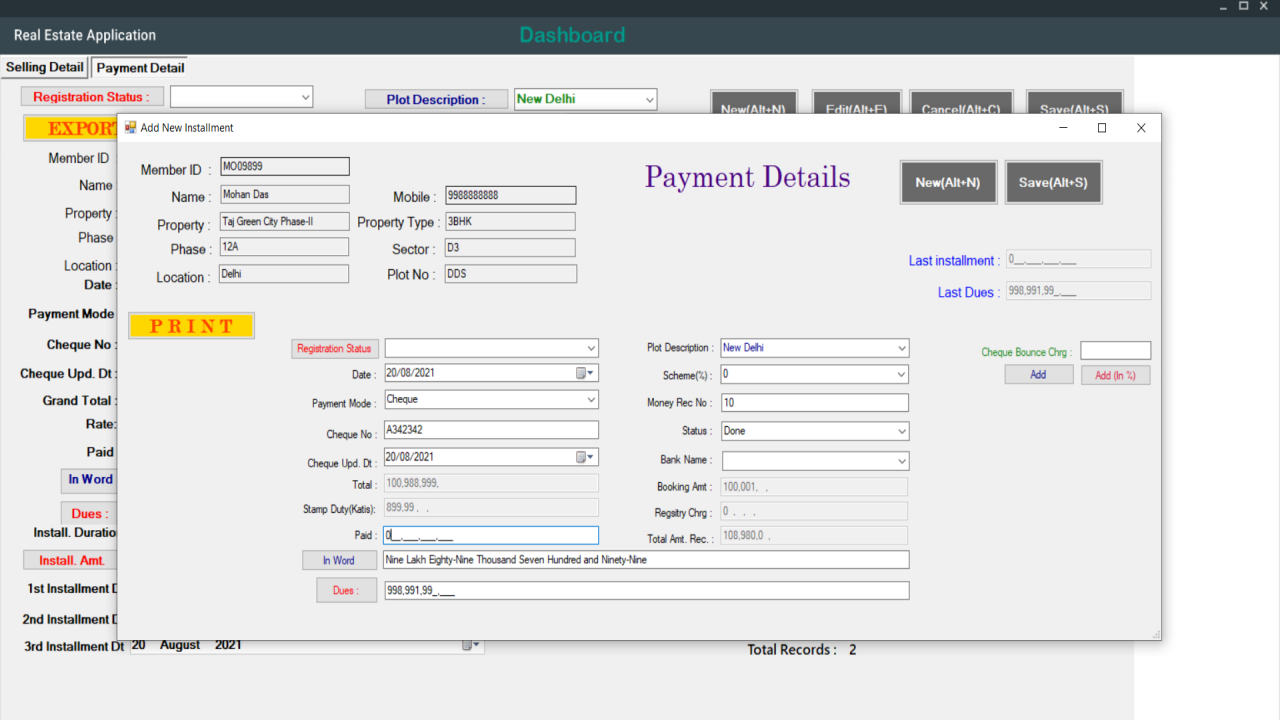
Task: Click the Last Dues field
Action: (1078, 290)
